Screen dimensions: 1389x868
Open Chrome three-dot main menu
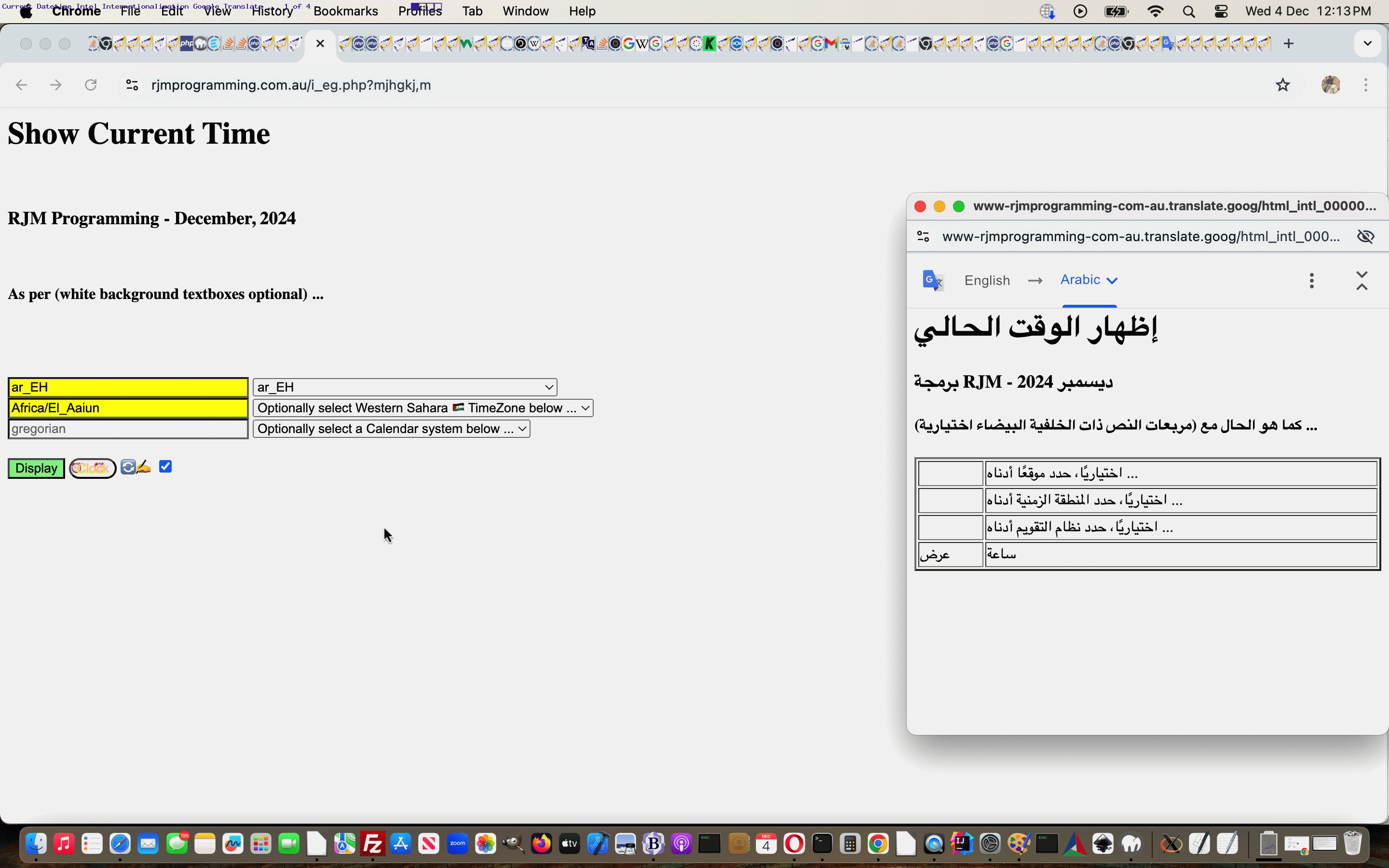tap(1365, 85)
